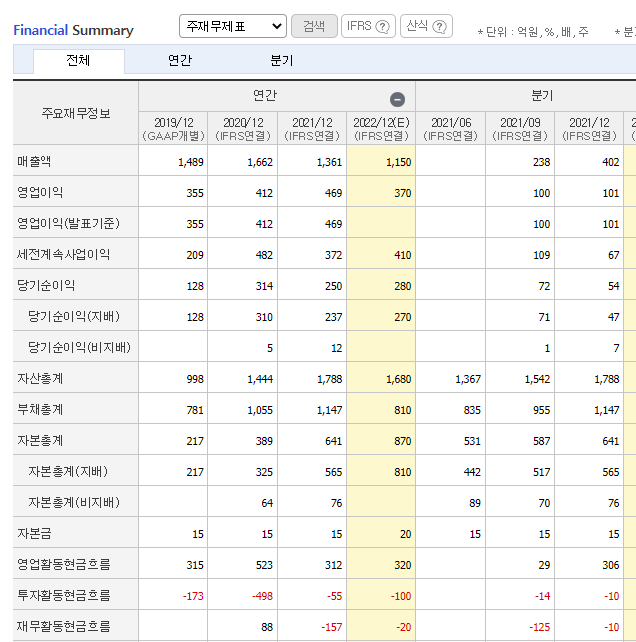Click the 검색 button
Screen dimensions: 636x642
coord(314,26)
